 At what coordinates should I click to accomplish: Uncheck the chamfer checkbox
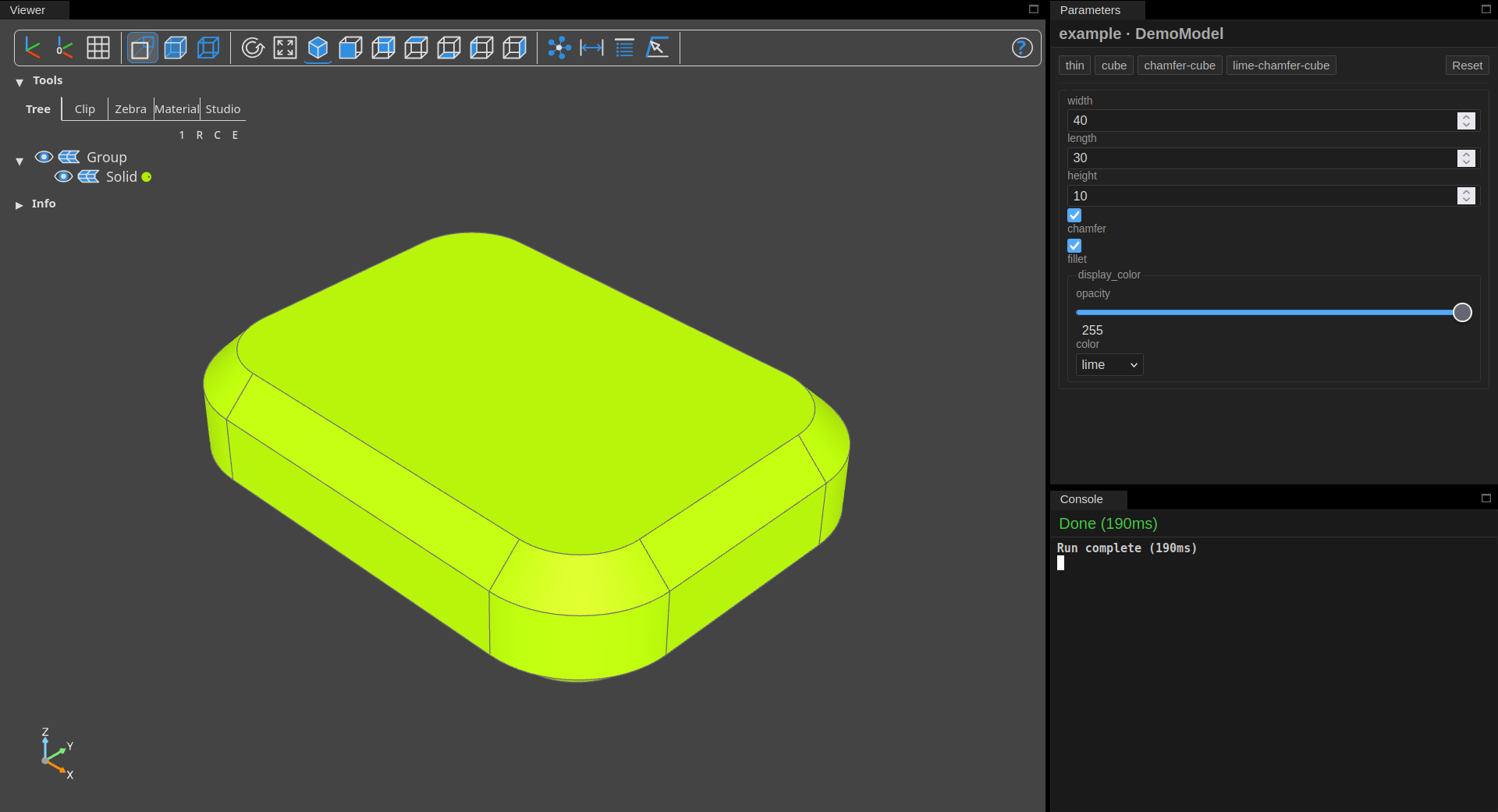pos(1074,215)
